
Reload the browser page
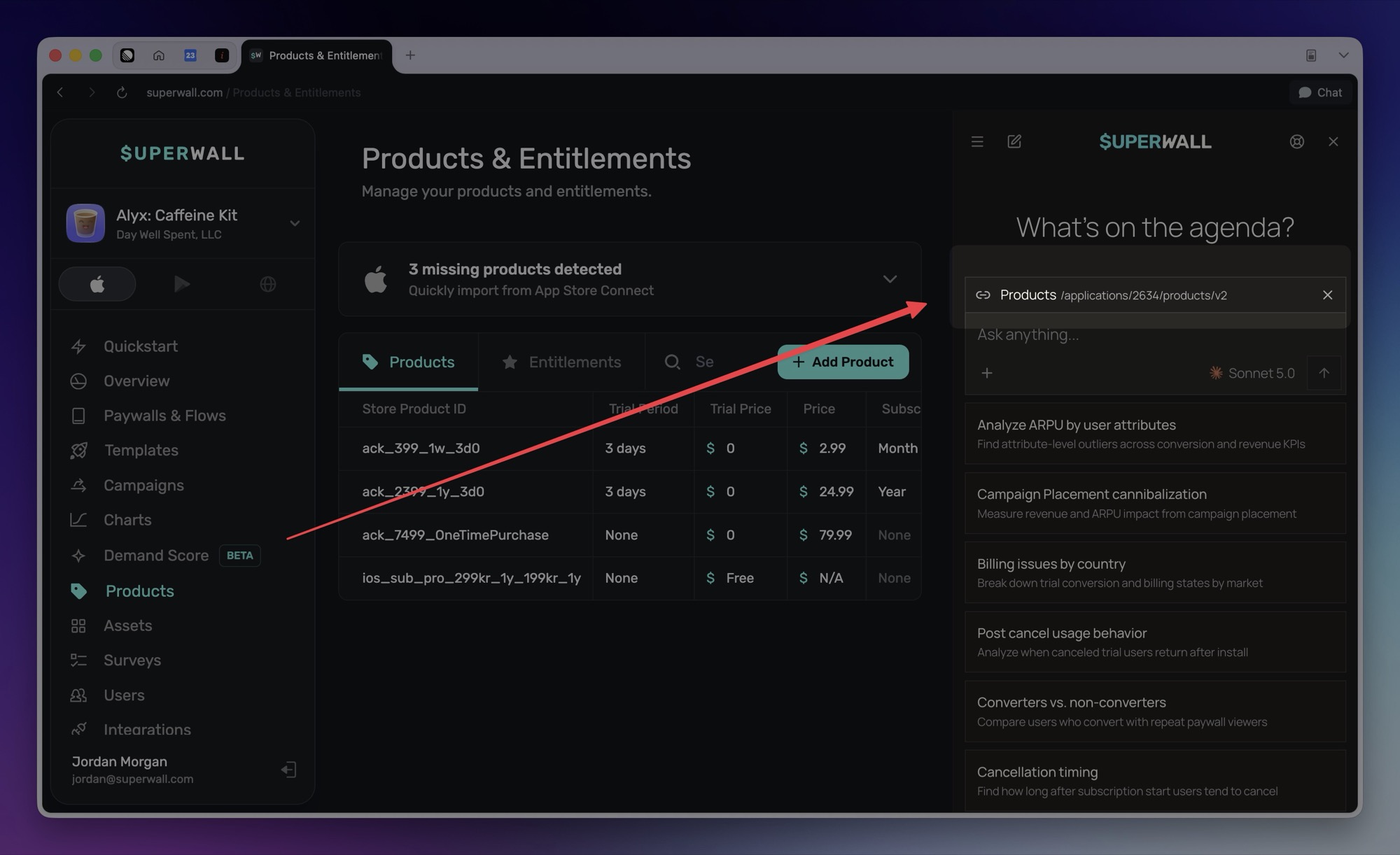tap(122, 92)
